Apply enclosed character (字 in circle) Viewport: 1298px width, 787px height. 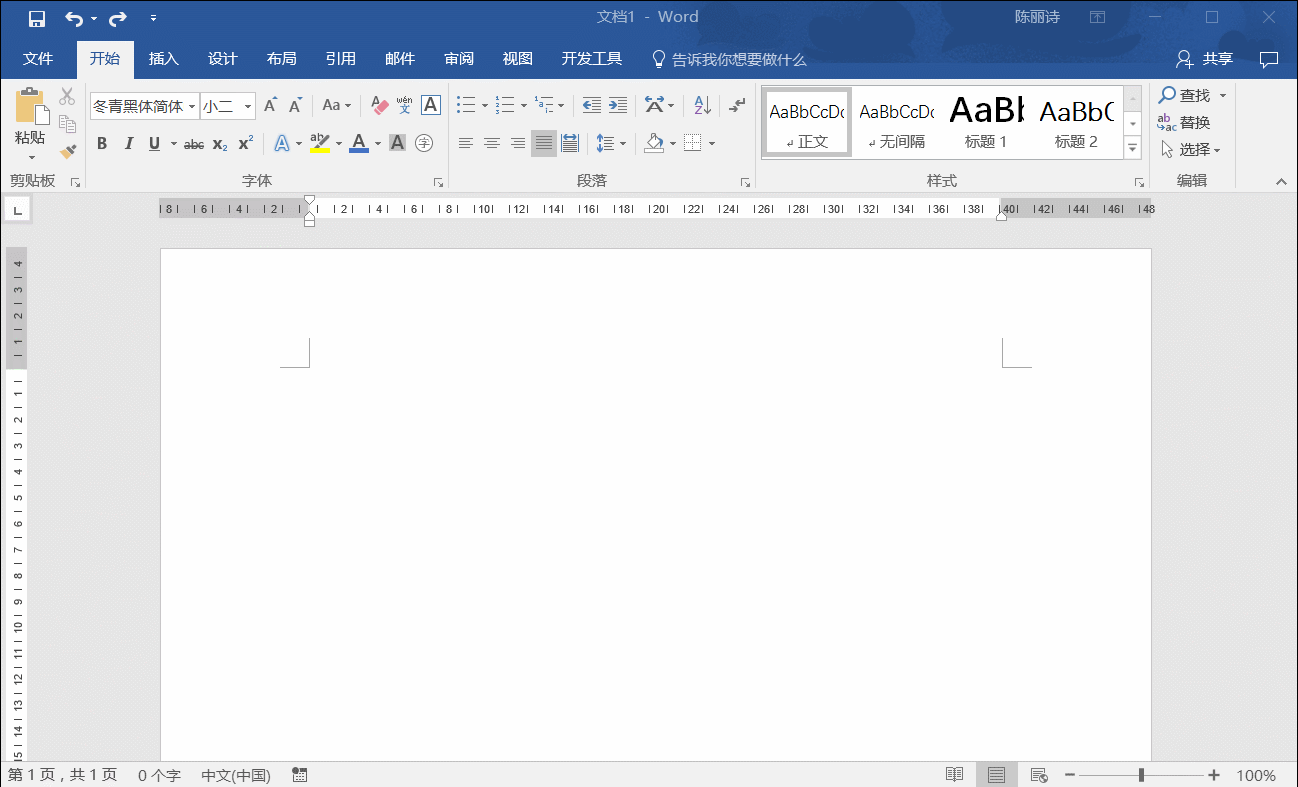424,144
